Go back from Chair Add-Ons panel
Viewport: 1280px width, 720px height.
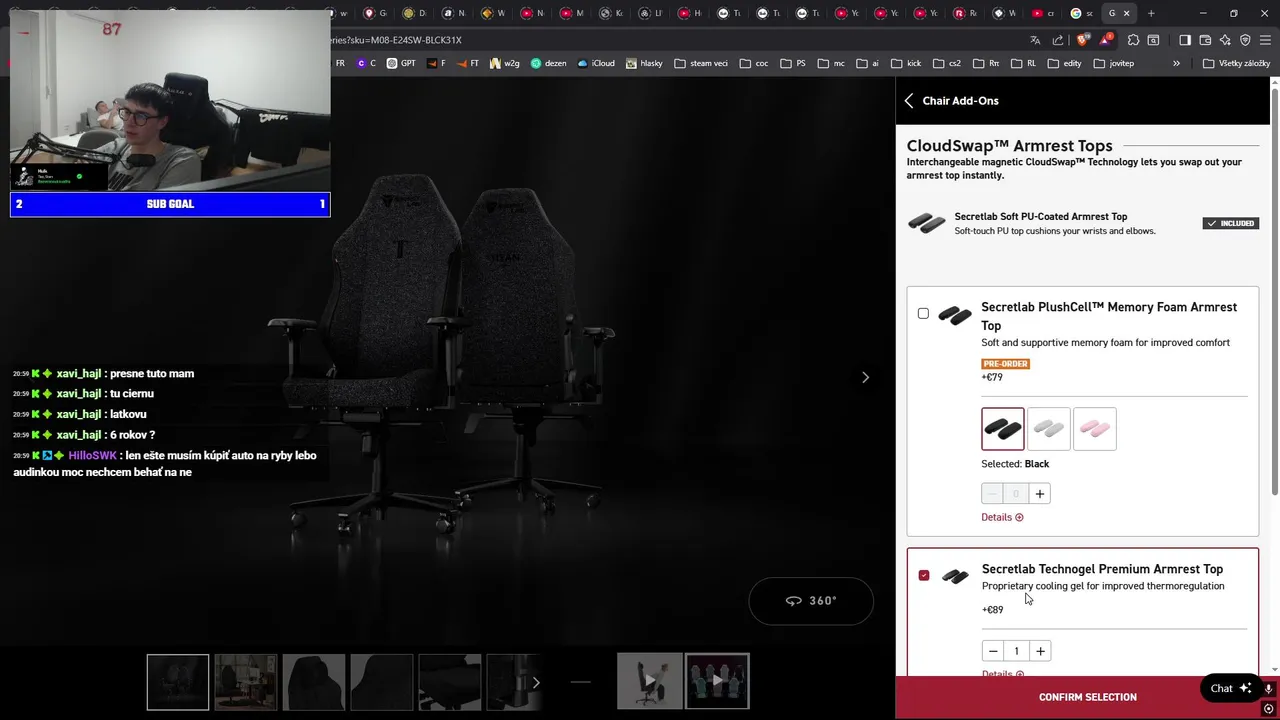tap(909, 101)
